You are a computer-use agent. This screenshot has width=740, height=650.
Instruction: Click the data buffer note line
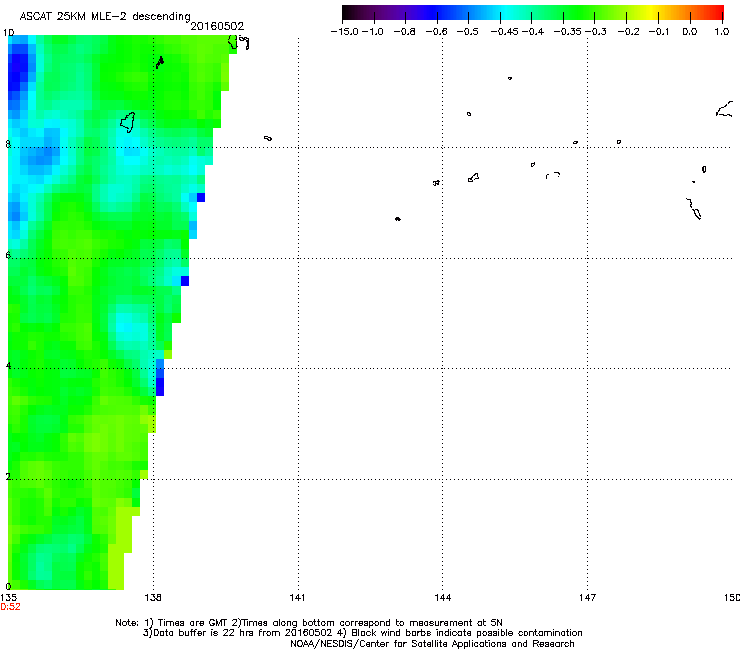click(x=362, y=633)
